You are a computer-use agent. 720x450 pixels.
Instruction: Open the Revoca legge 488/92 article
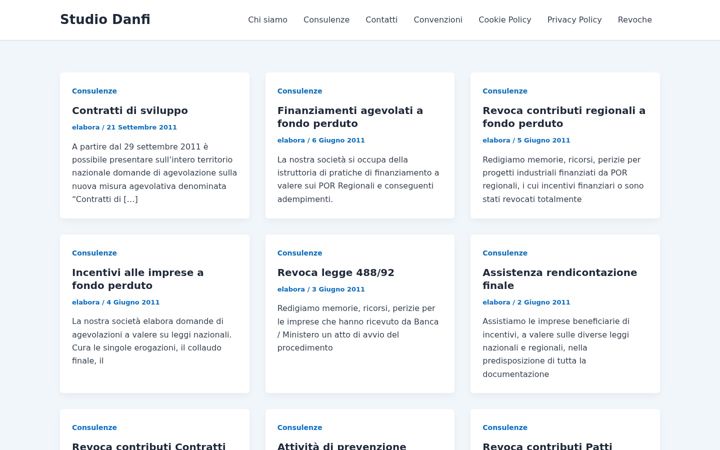pyautogui.click(x=336, y=272)
